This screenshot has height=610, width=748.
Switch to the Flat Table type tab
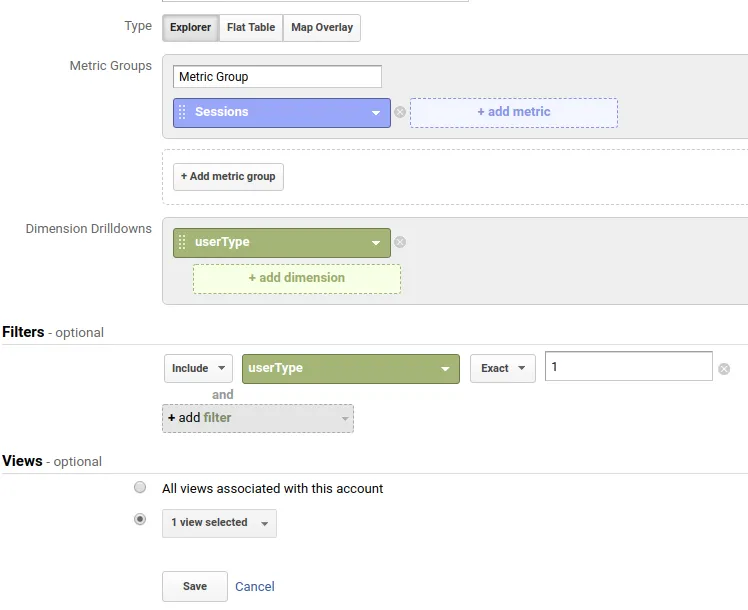pos(251,27)
